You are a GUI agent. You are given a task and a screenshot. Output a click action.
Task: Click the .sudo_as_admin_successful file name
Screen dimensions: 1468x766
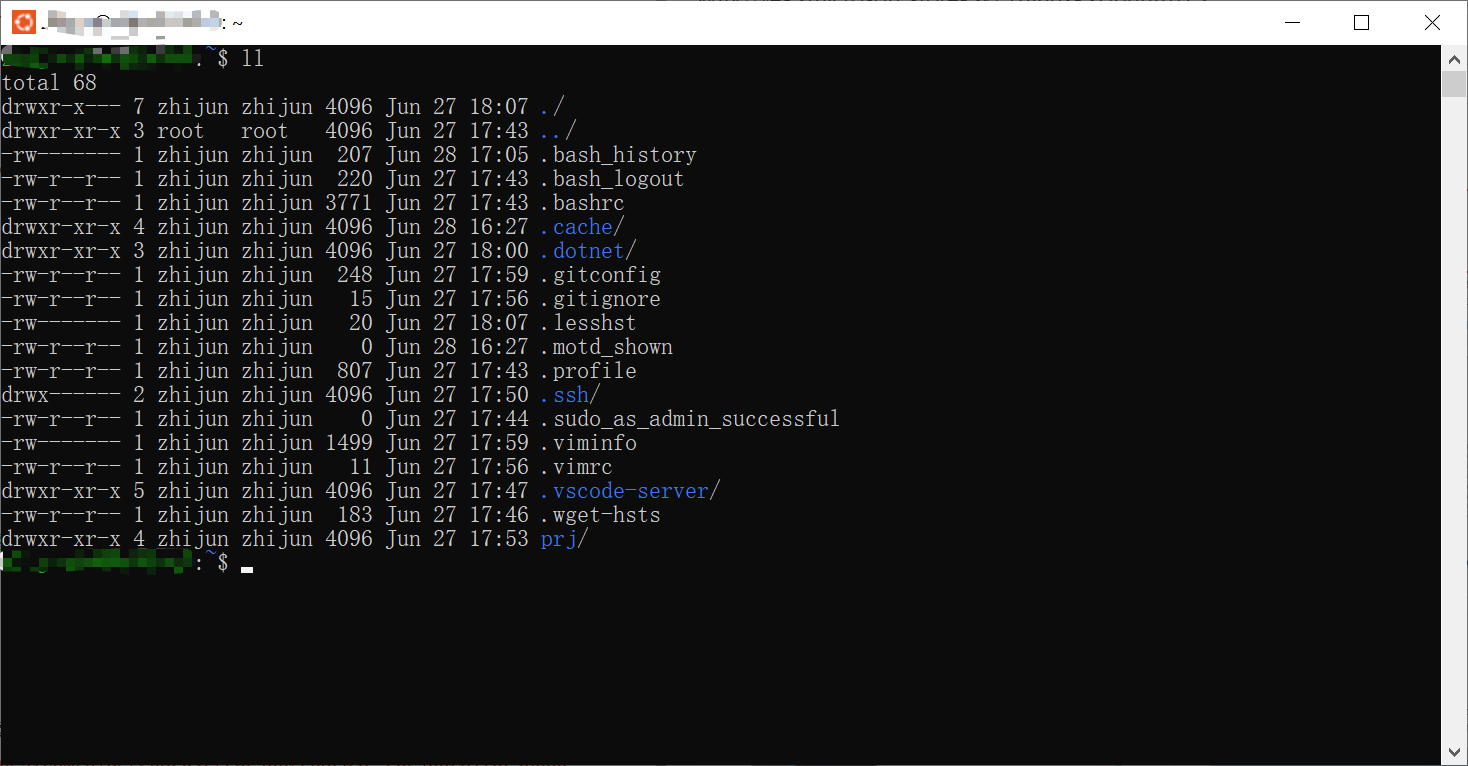[688, 418]
